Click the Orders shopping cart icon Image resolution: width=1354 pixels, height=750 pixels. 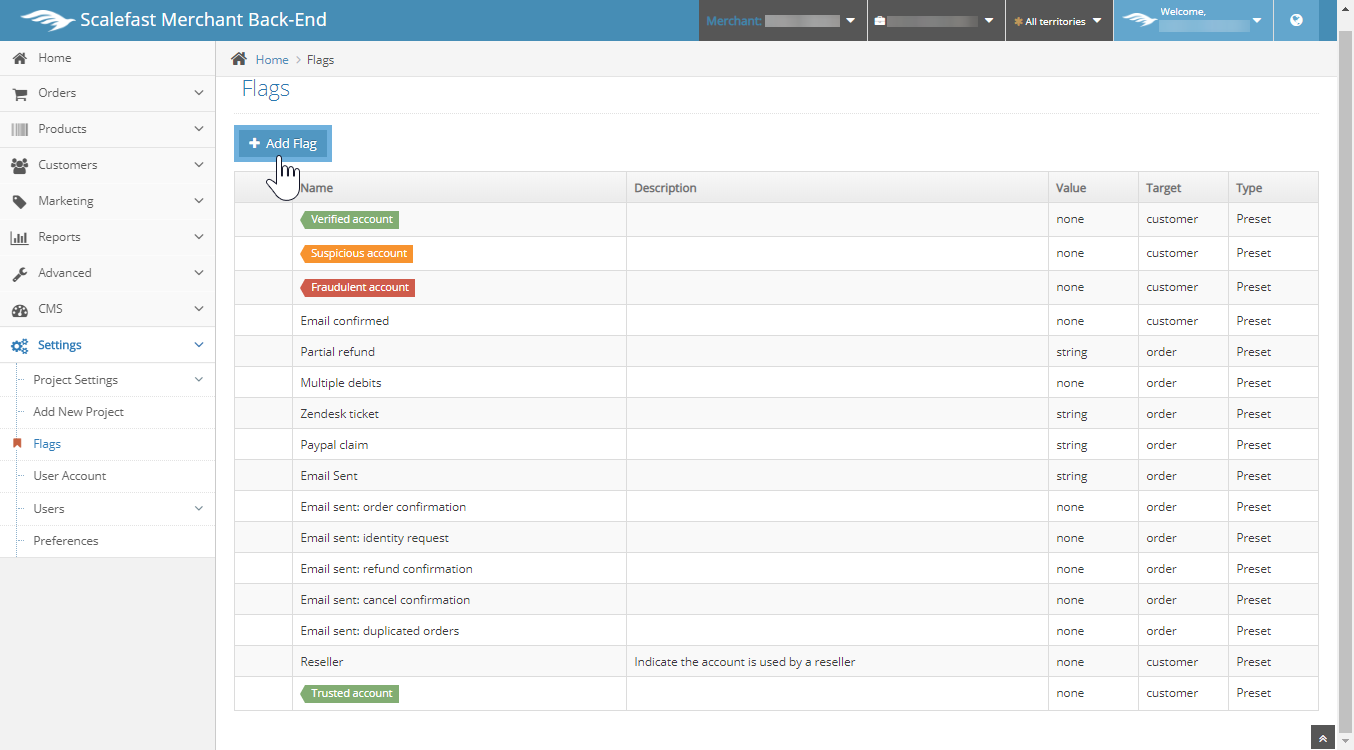[19, 93]
